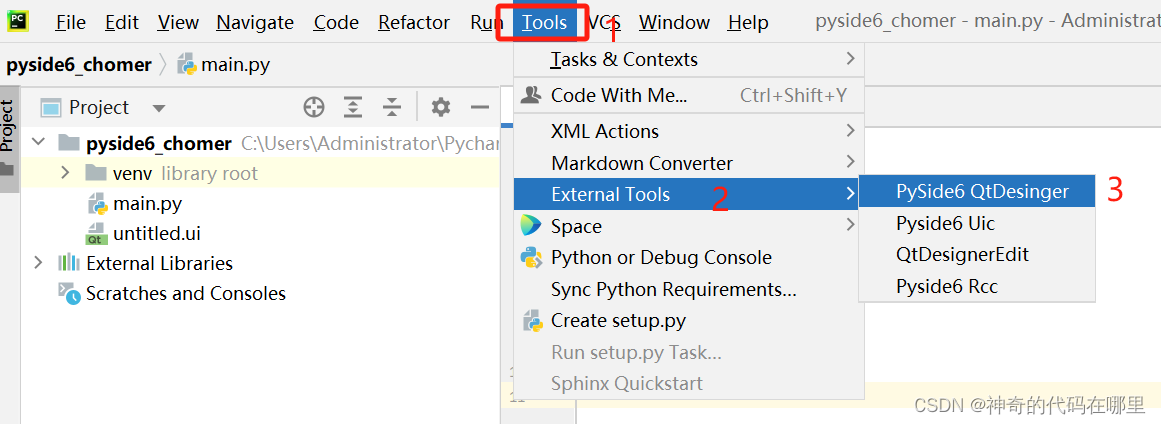Collapse the pyside6_chomer root folder

38,142
